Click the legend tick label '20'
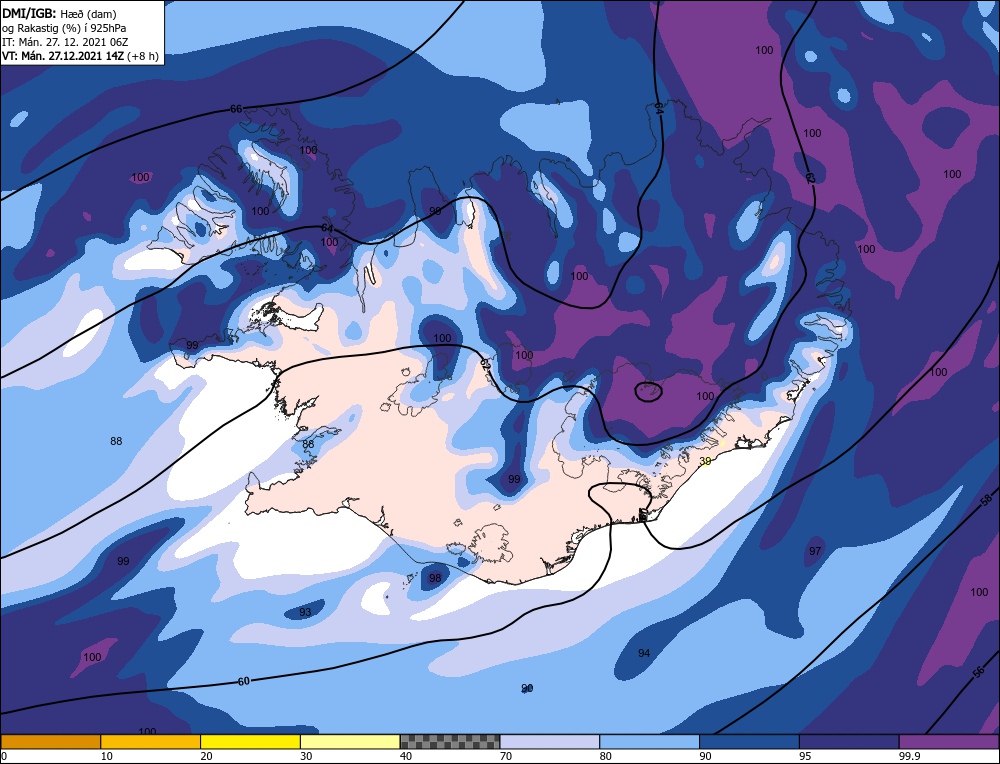 (207, 756)
